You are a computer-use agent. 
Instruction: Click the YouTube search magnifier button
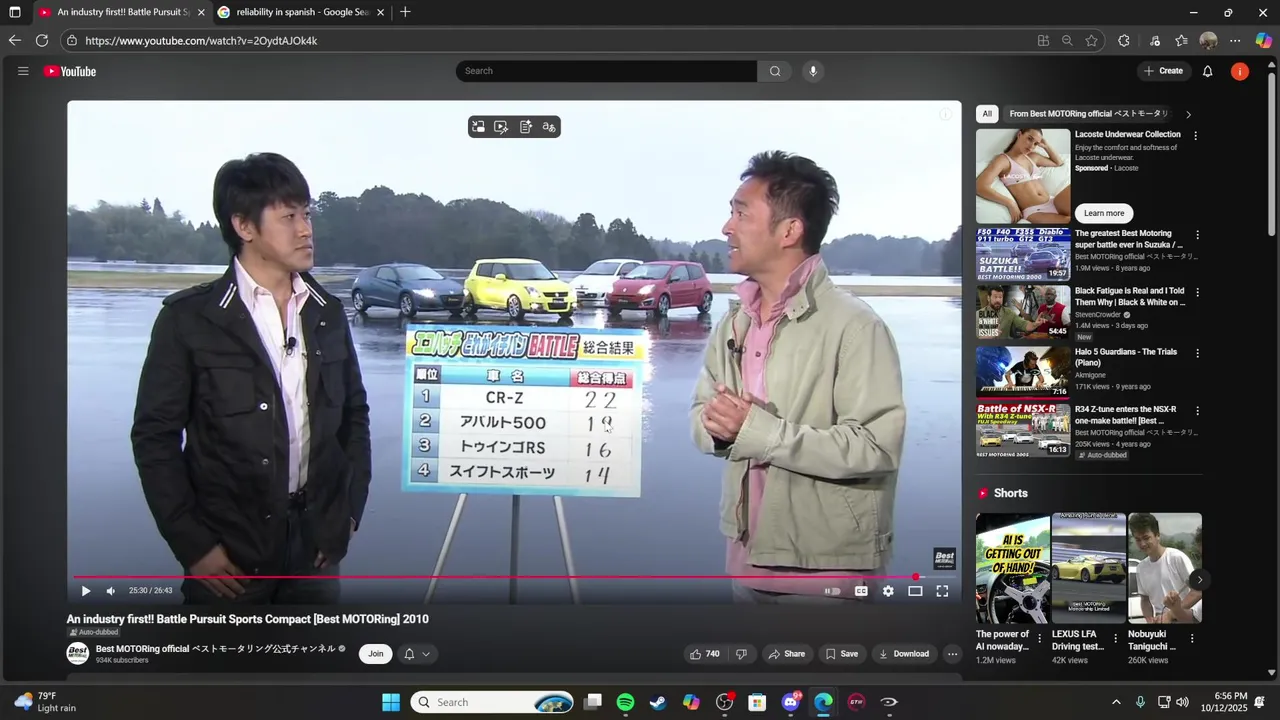pyautogui.click(x=775, y=71)
